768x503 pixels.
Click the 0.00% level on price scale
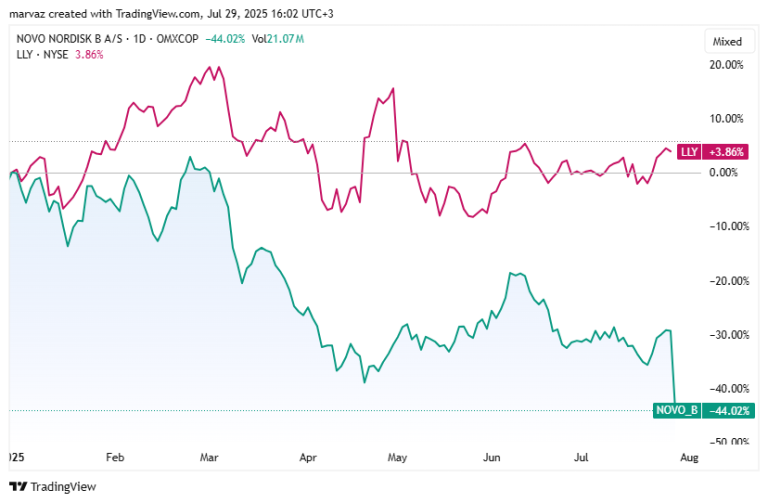724,172
